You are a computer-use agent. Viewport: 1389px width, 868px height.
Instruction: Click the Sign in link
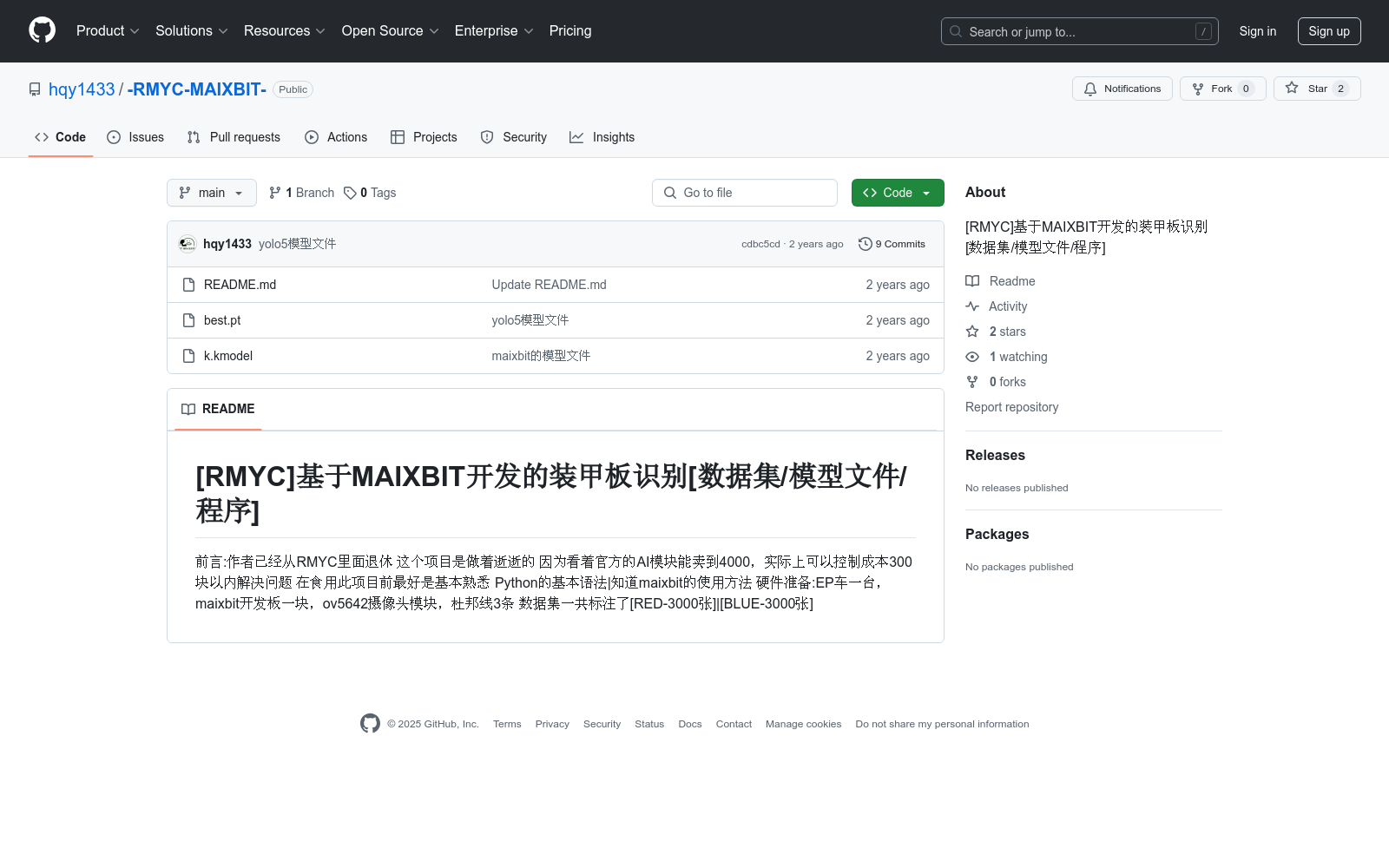click(x=1257, y=31)
